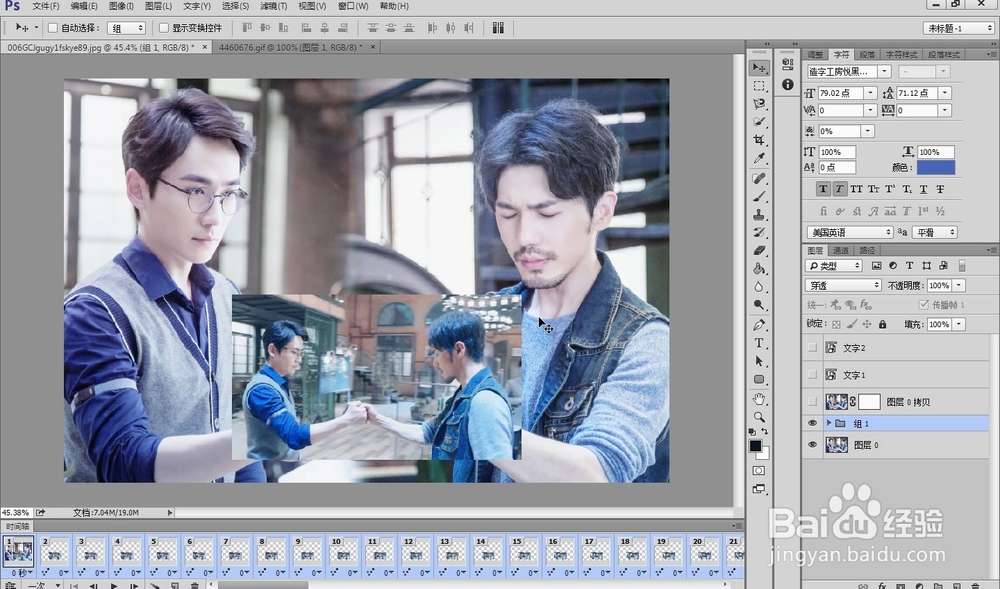
Task: Lock all on the selected layer
Action: pos(883,324)
